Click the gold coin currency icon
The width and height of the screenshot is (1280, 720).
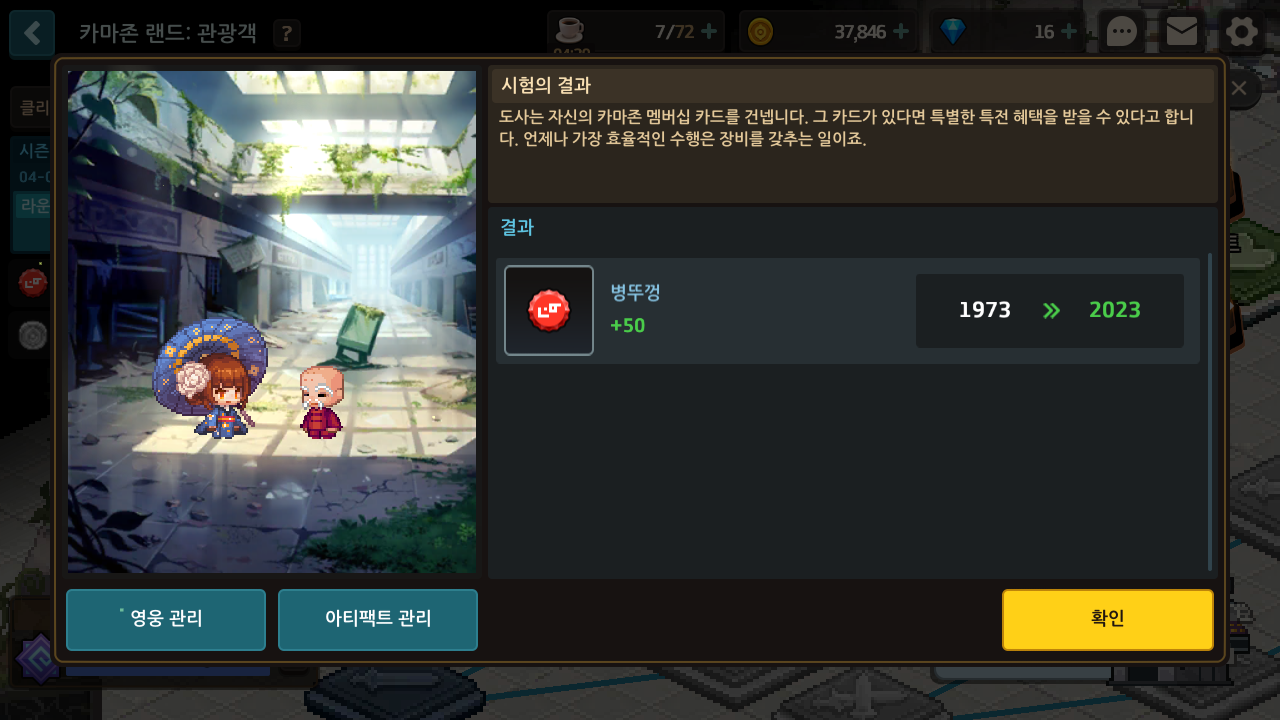click(761, 32)
